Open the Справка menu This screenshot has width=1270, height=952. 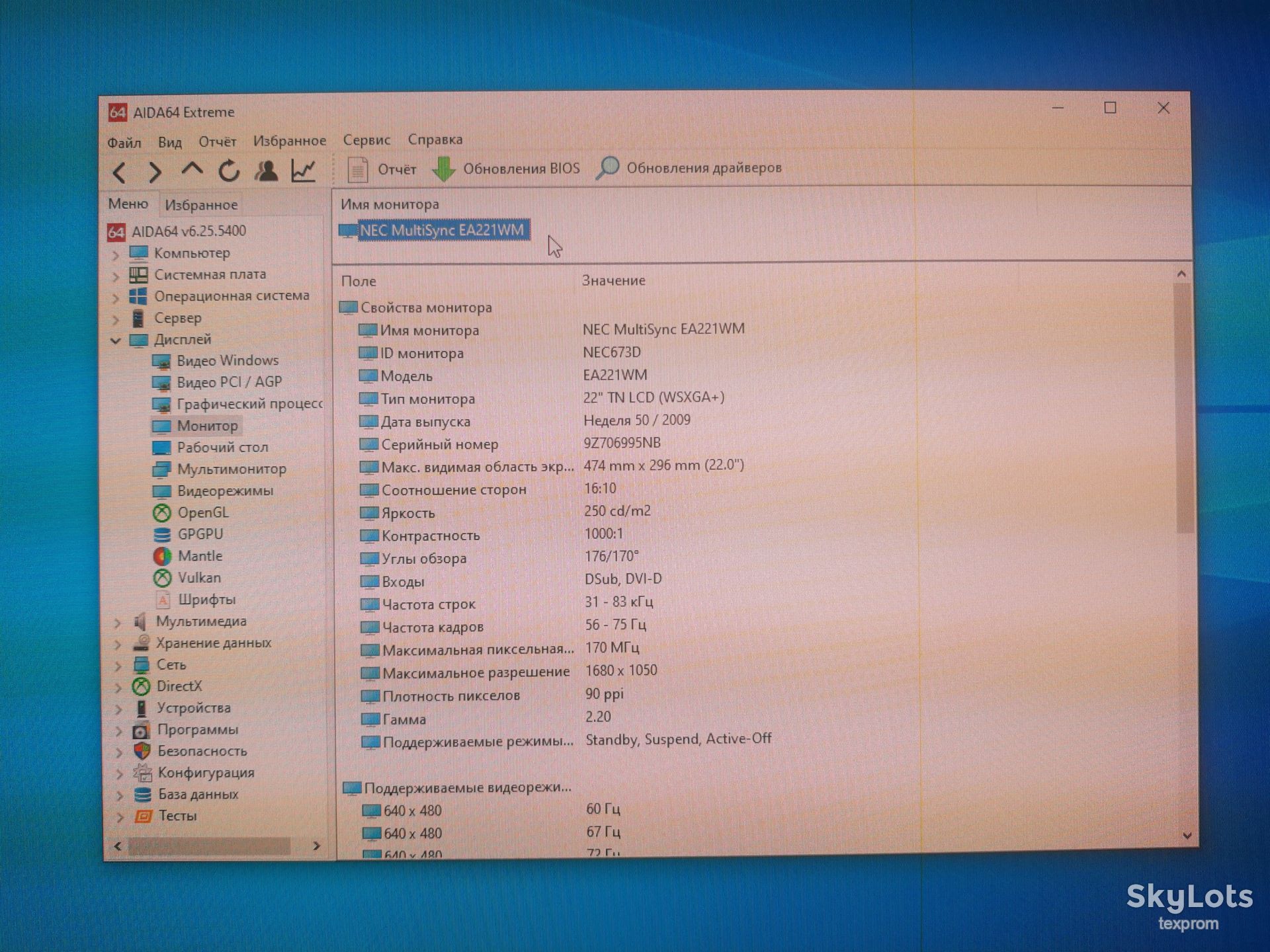tap(435, 139)
